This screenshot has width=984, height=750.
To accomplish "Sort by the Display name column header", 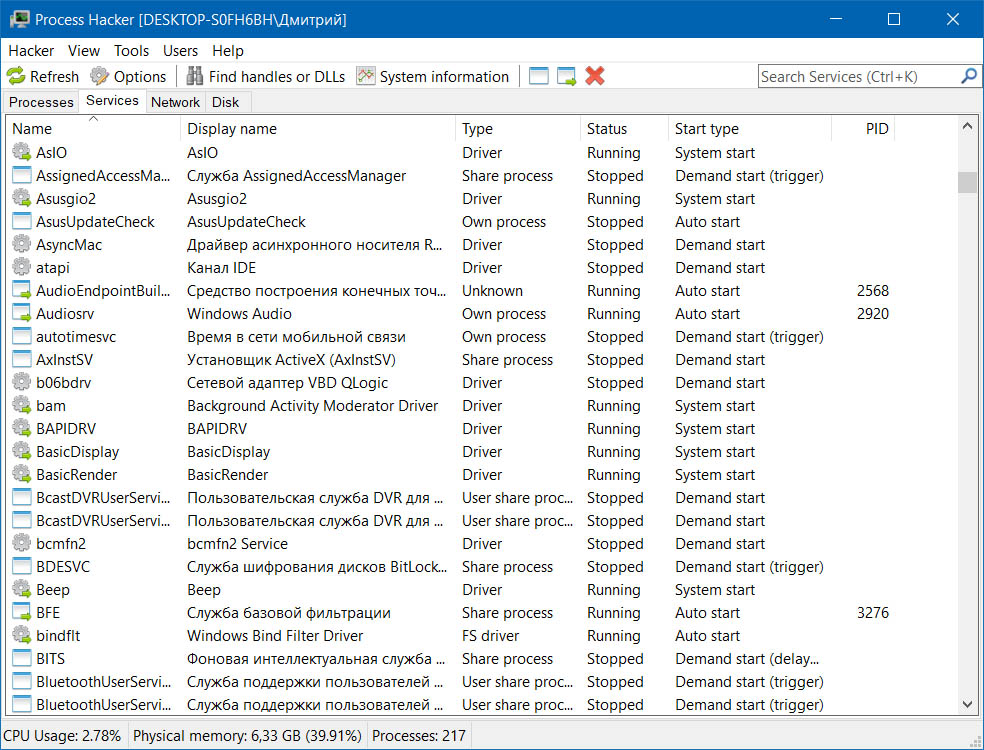I will click(318, 129).
